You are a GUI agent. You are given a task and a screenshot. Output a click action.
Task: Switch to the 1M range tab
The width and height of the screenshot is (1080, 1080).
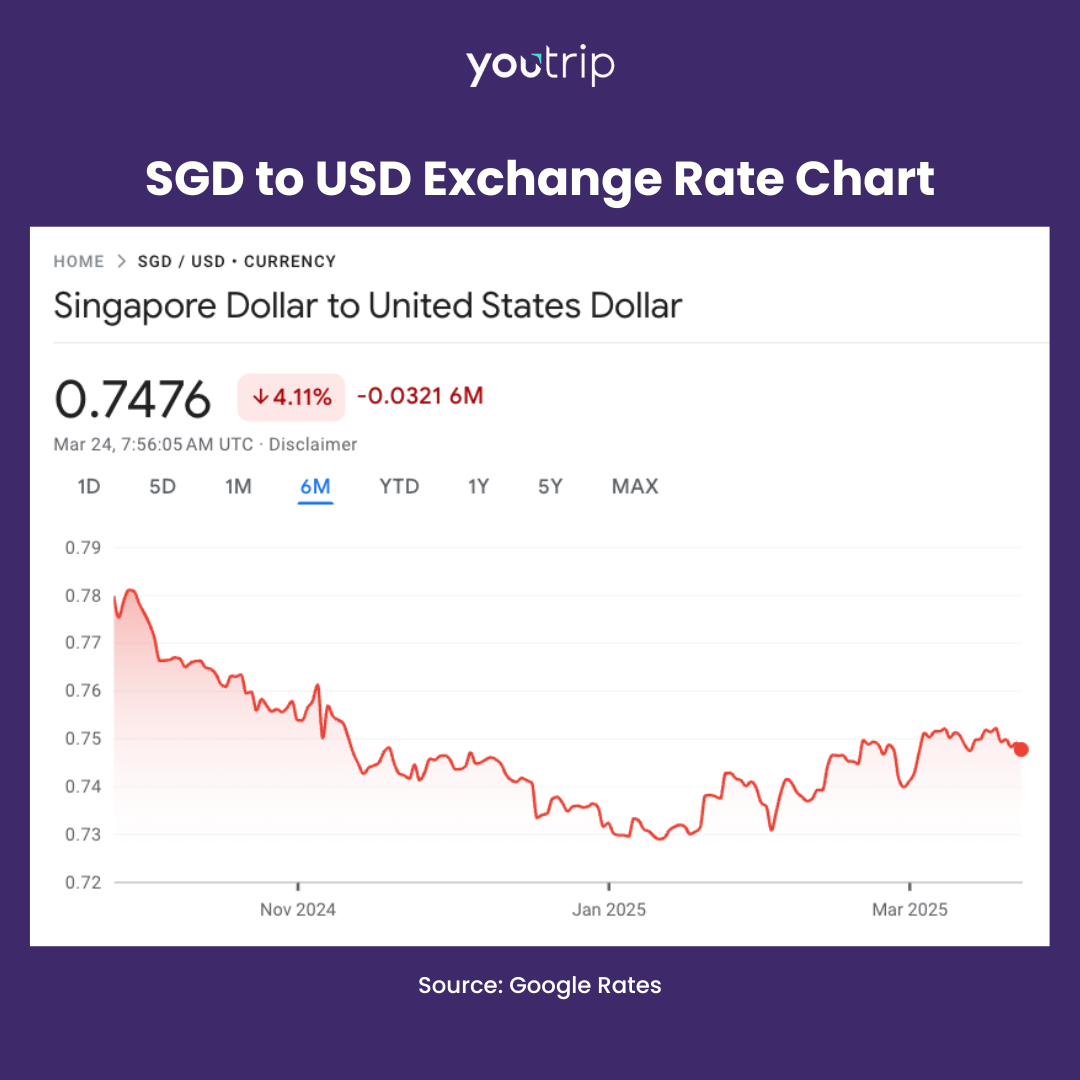pos(238,487)
